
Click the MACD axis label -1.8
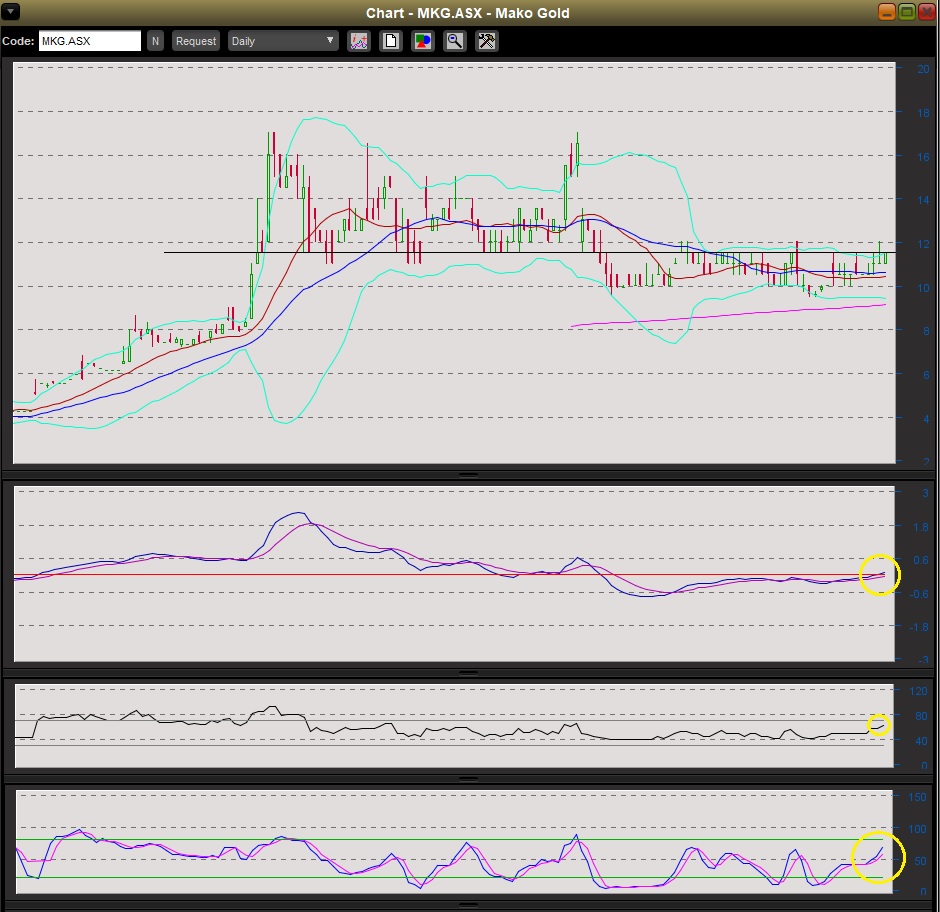pyautogui.click(x=919, y=627)
